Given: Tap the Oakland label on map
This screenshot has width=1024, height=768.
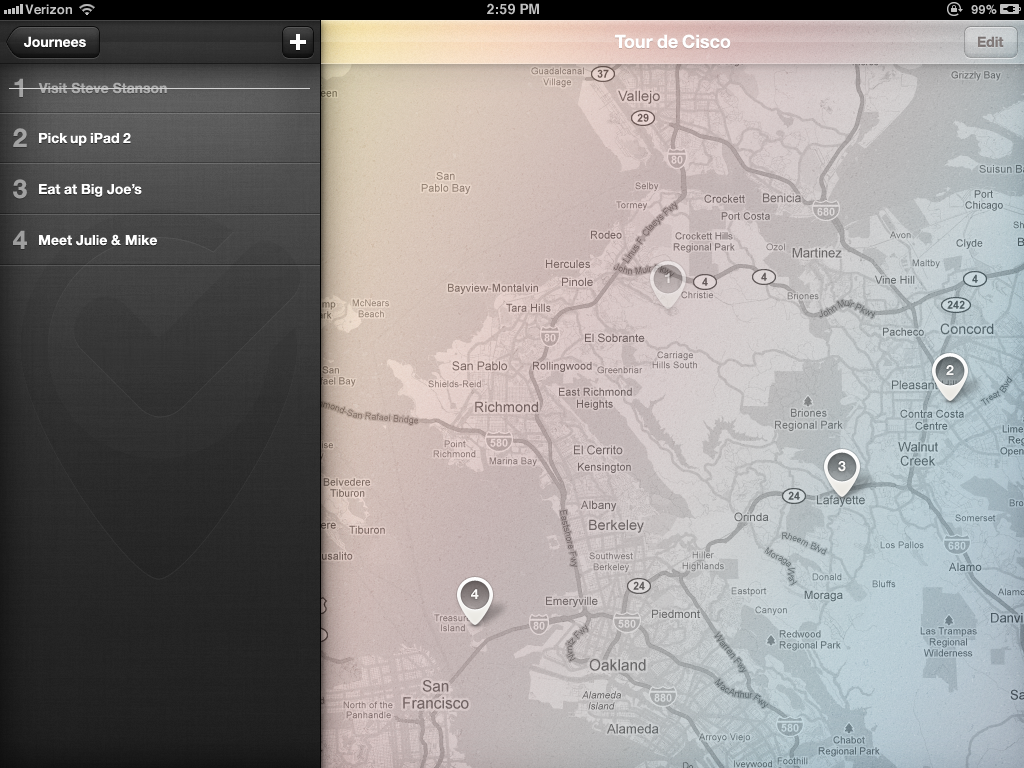Looking at the screenshot, I should pyautogui.click(x=617, y=665).
